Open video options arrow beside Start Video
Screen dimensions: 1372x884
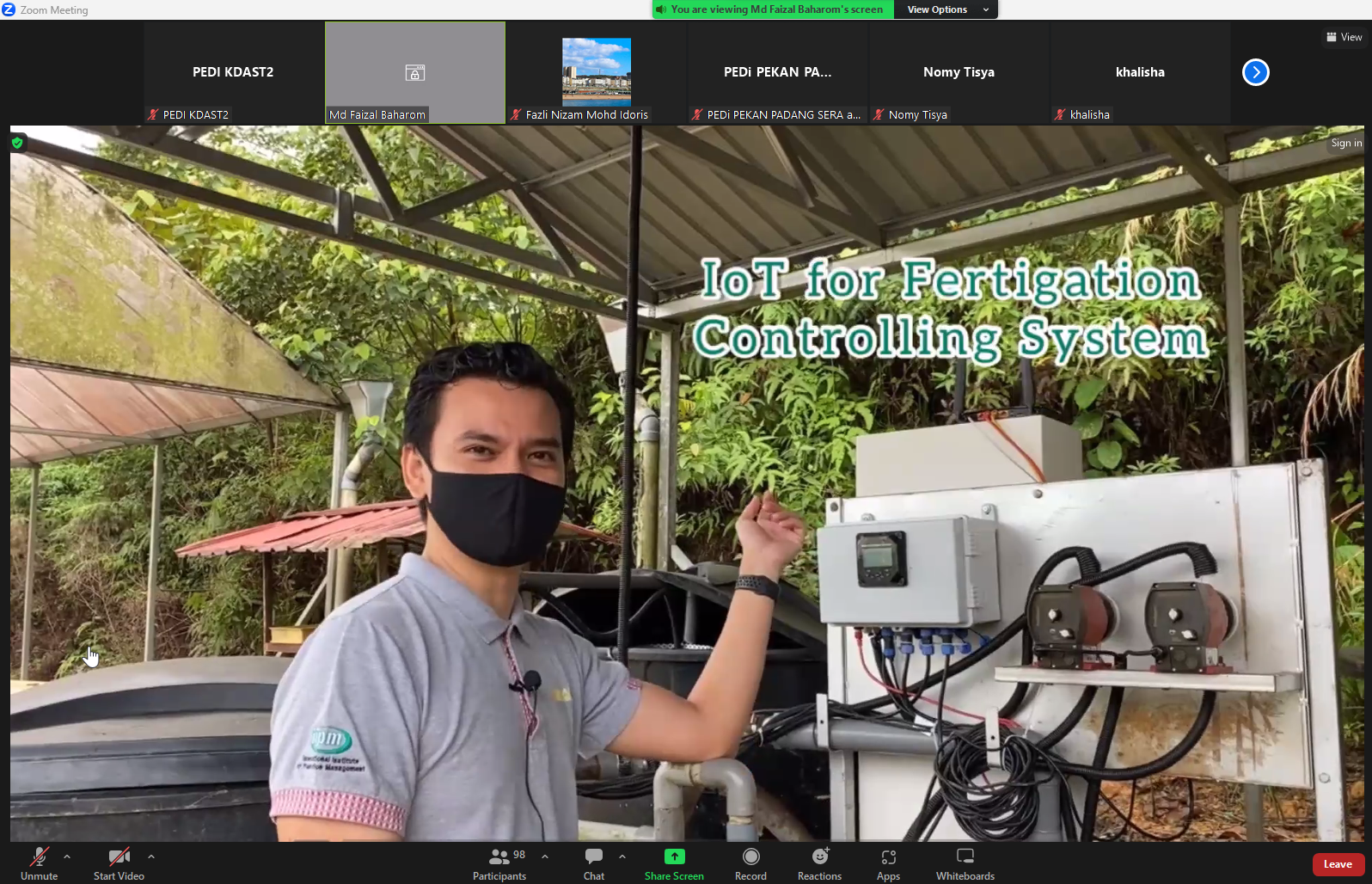[x=151, y=856]
